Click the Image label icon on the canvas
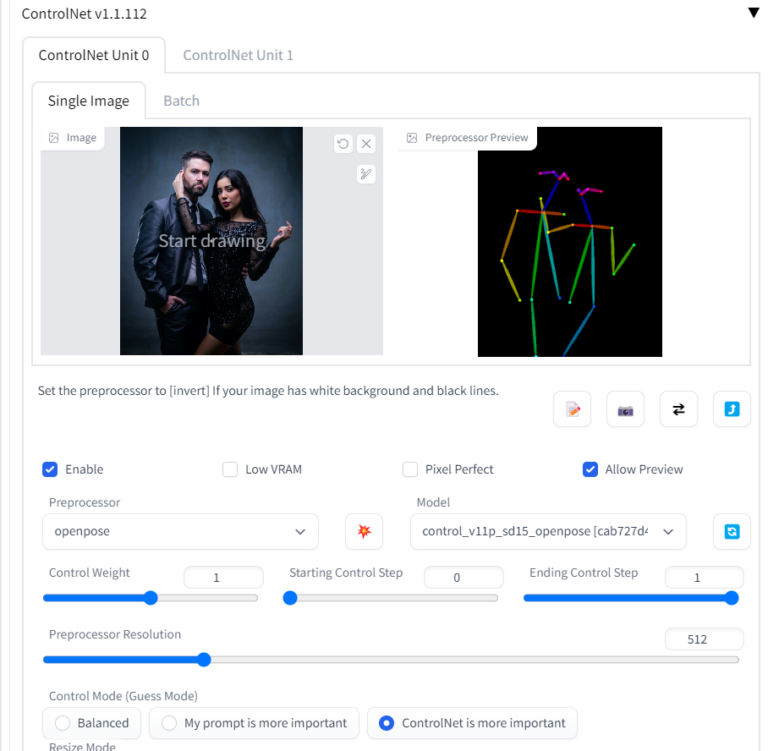This screenshot has height=751, width=768. (x=54, y=138)
